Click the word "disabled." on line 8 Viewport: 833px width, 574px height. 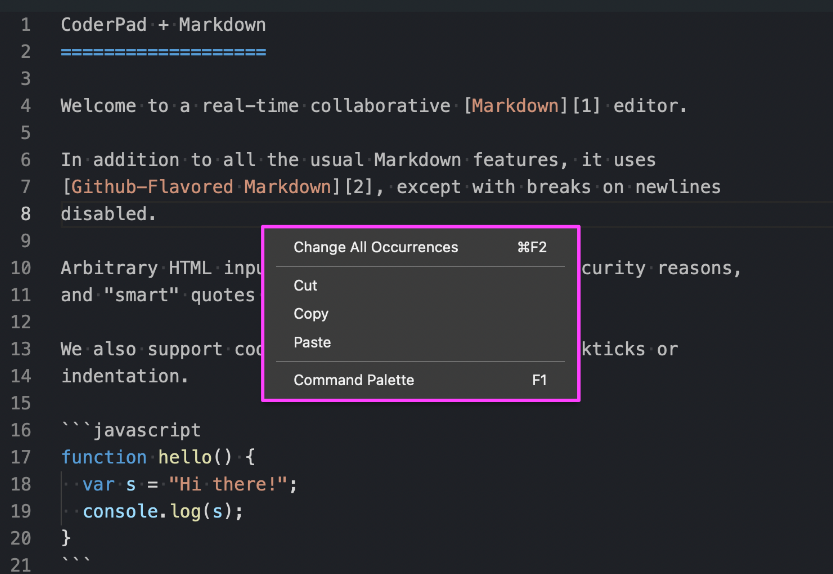click(109, 214)
